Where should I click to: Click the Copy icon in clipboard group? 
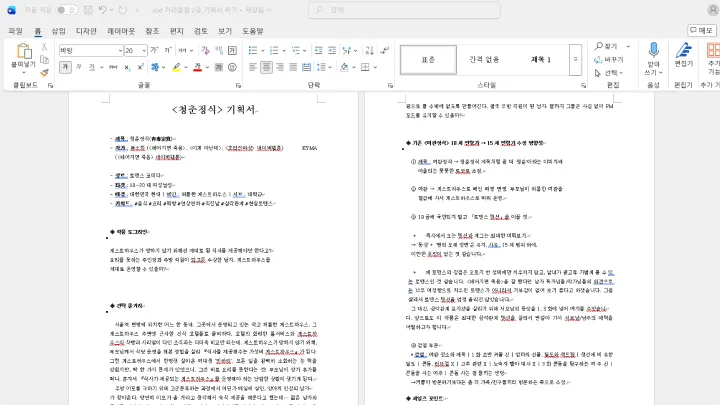tap(45, 60)
